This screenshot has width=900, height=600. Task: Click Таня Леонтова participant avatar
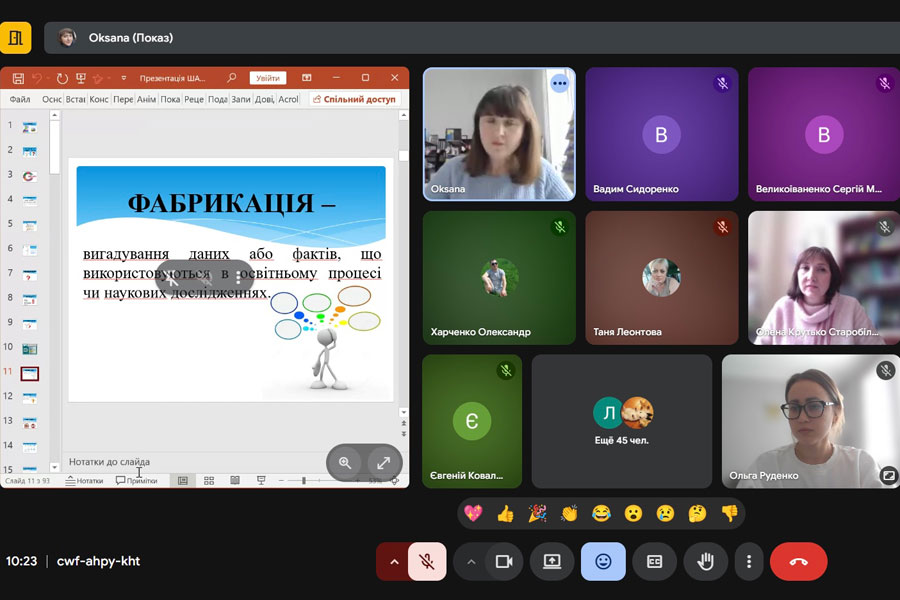tap(661, 277)
